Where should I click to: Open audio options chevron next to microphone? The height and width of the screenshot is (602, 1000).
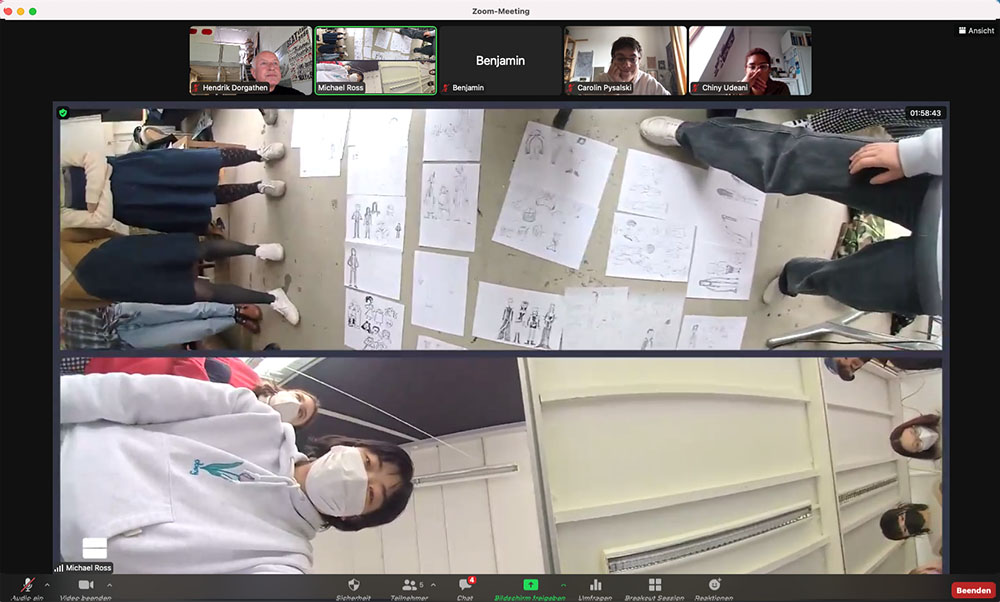(x=47, y=584)
